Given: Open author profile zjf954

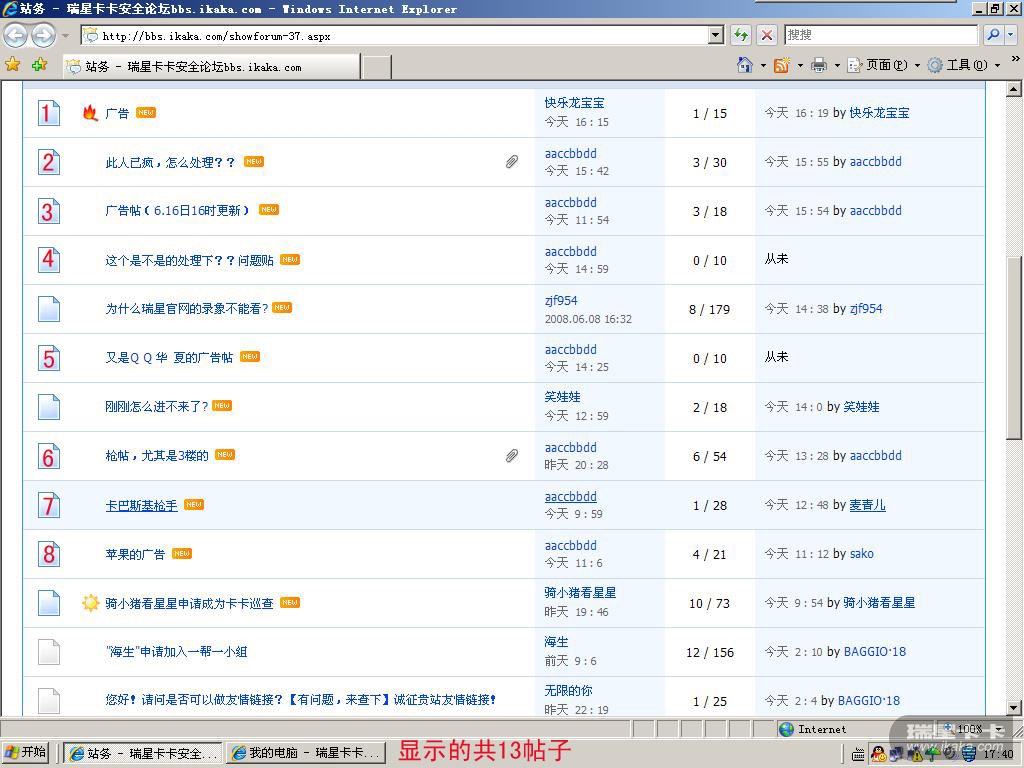Looking at the screenshot, I should tap(561, 300).
